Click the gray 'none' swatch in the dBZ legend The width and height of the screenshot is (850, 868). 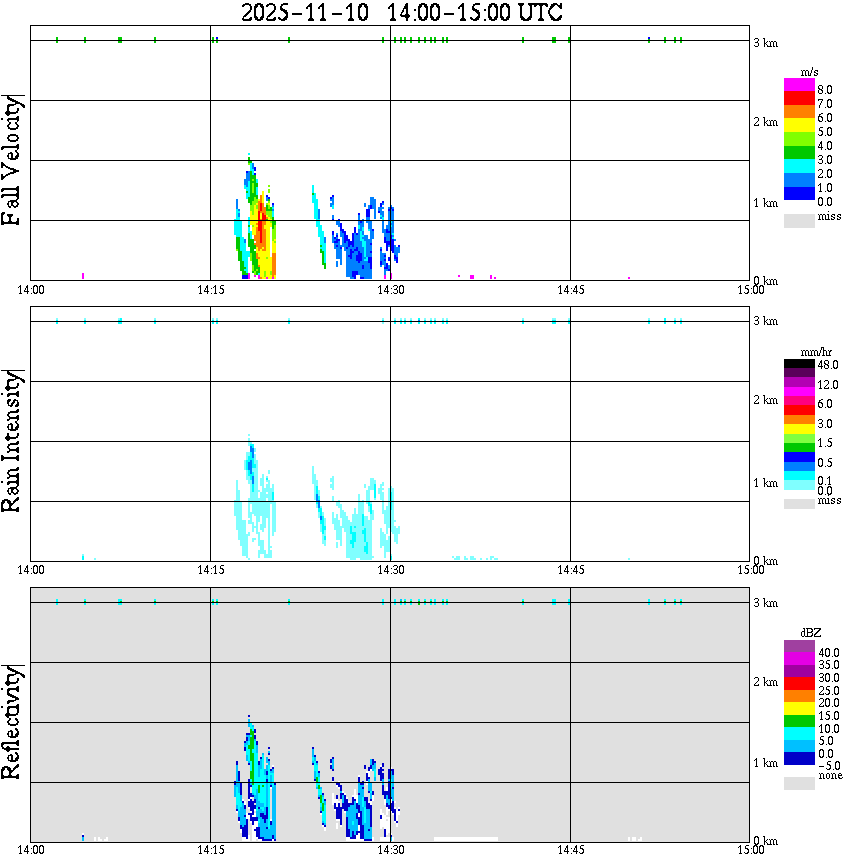tap(799, 783)
